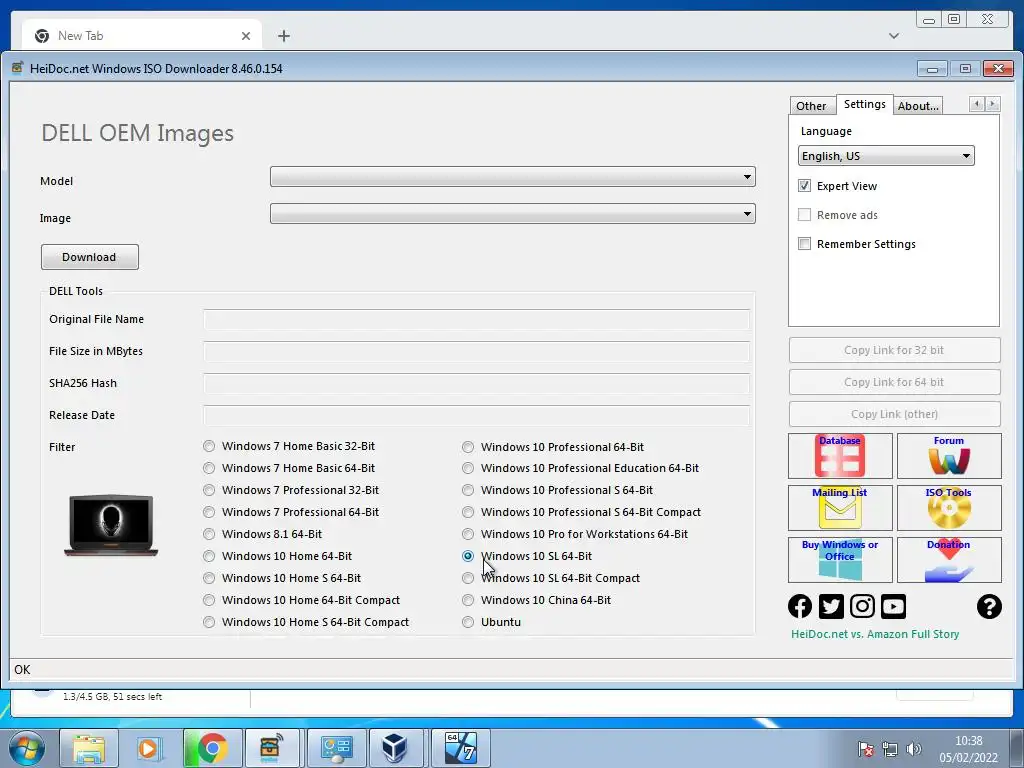The width and height of the screenshot is (1024, 768).
Task: Add a new Chrome tab
Action: [x=283, y=36]
